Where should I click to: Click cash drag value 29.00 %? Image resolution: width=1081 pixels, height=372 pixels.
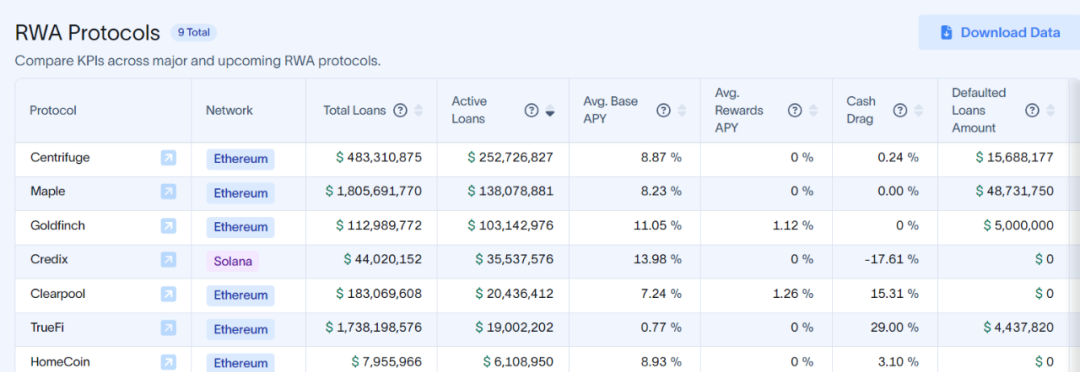pyautogui.click(x=894, y=327)
